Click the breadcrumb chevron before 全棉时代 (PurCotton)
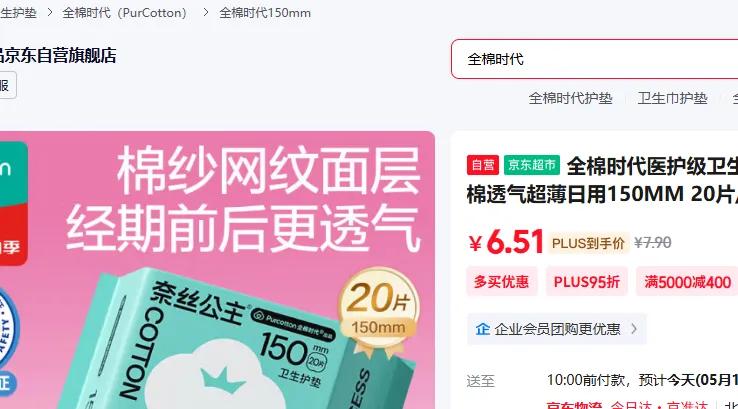 [49, 13]
